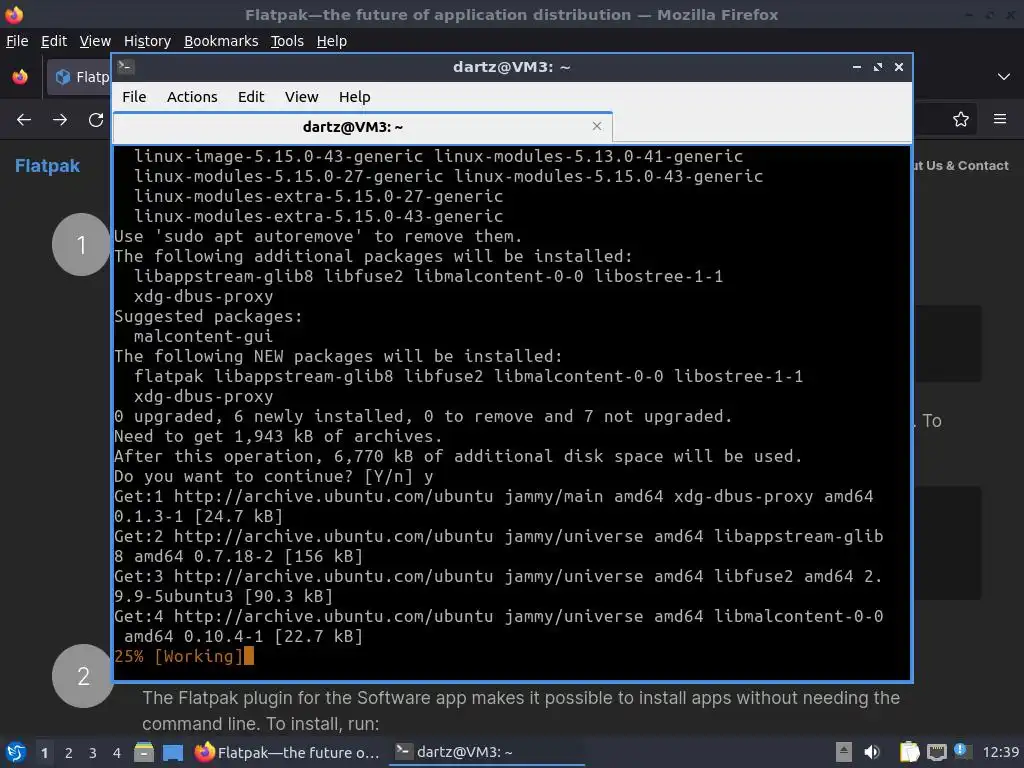
Task: Open the terminal View menu
Action: click(301, 97)
